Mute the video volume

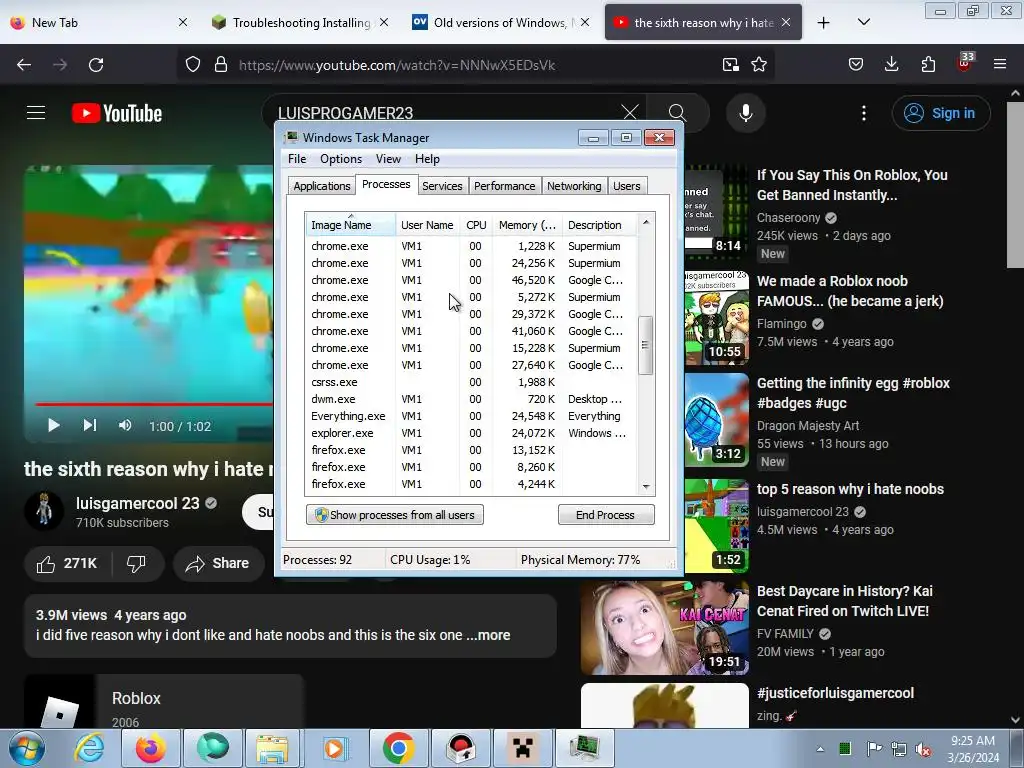click(125, 426)
